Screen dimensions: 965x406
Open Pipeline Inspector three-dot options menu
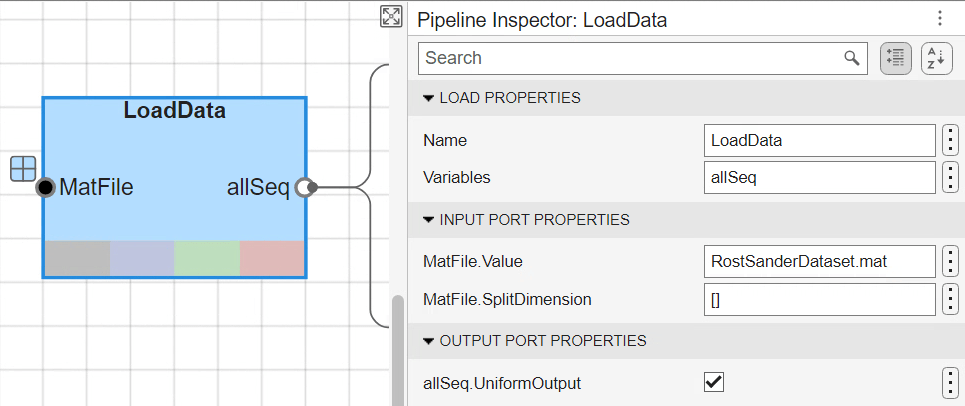pos(939,19)
